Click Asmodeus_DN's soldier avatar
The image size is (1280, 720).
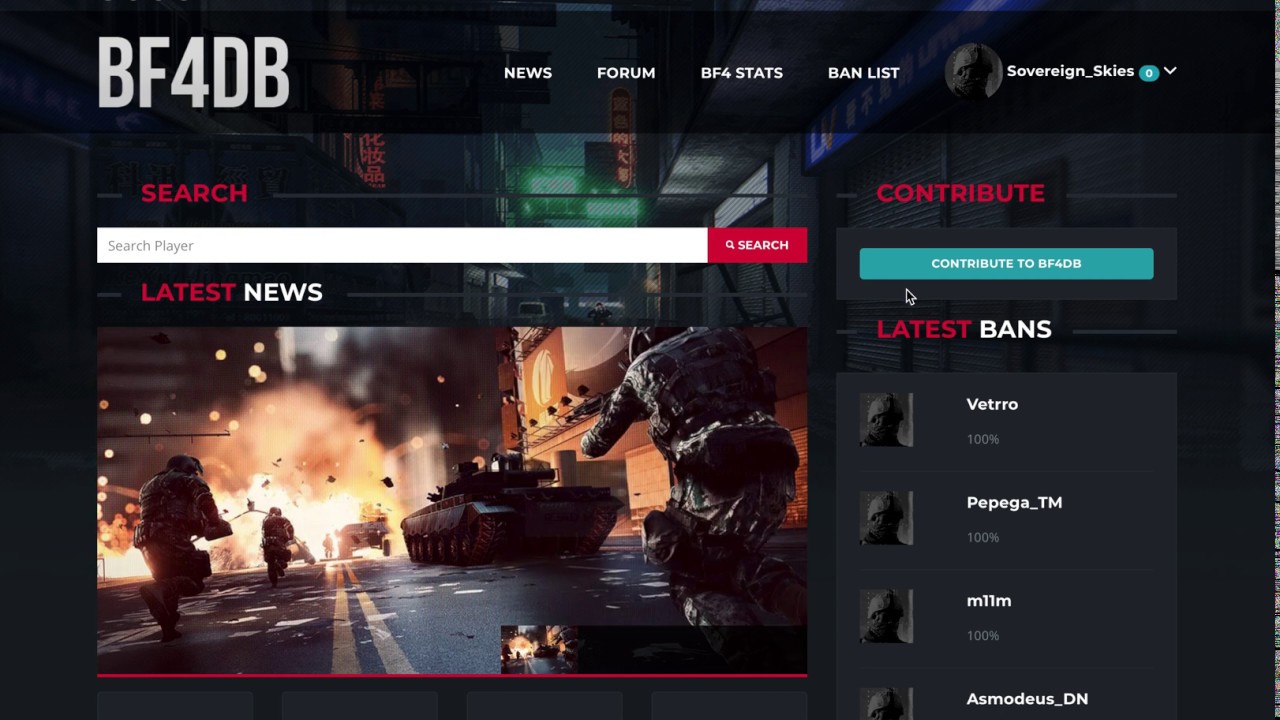(886, 704)
